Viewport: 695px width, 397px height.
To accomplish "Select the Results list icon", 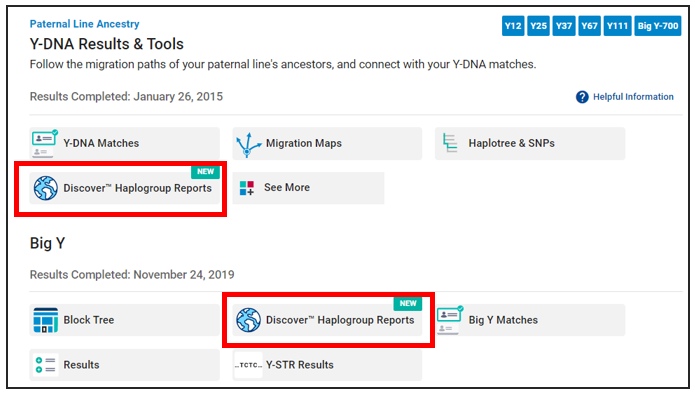I will 46,365.
